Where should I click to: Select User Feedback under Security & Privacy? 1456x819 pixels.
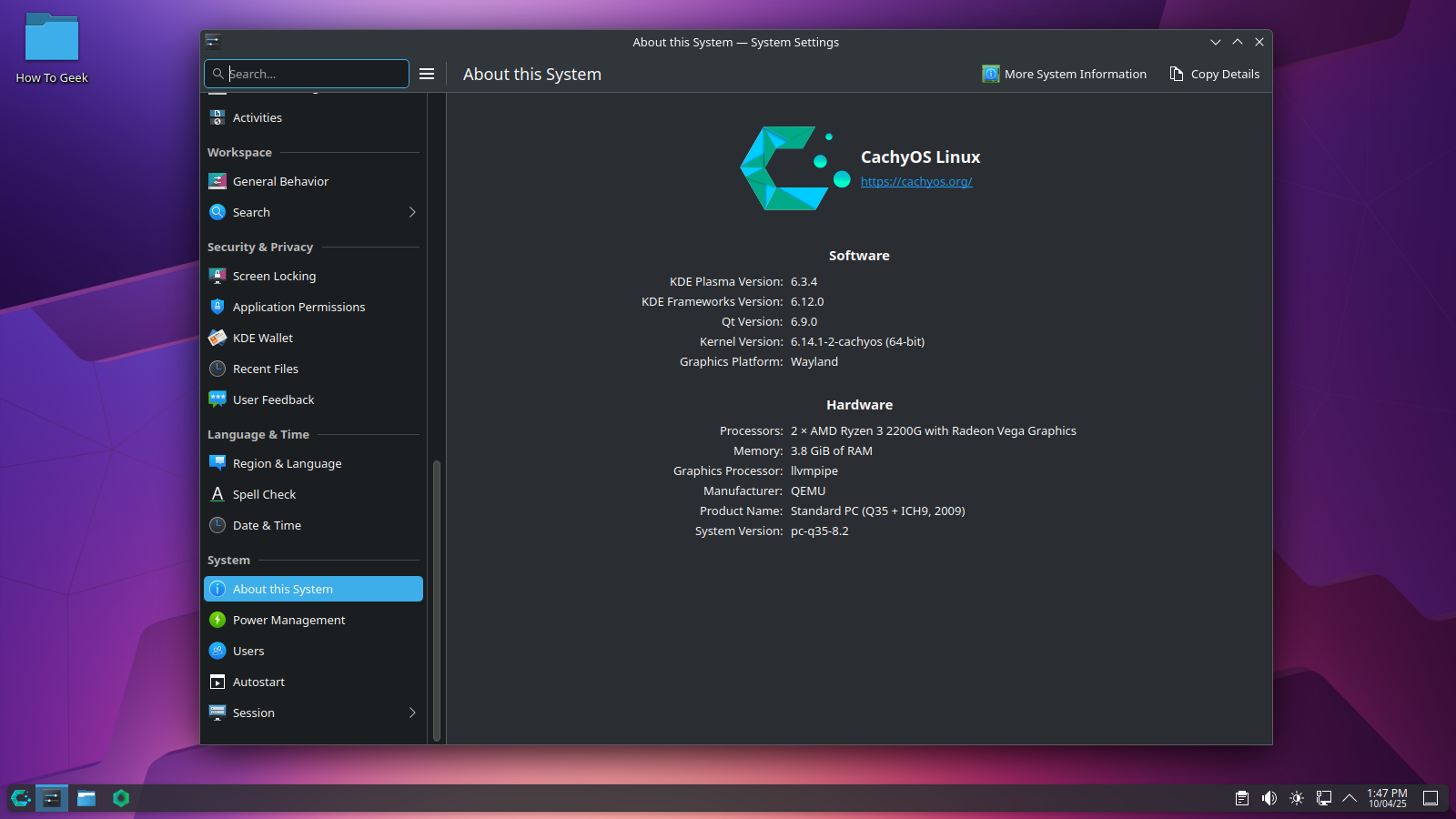[274, 399]
